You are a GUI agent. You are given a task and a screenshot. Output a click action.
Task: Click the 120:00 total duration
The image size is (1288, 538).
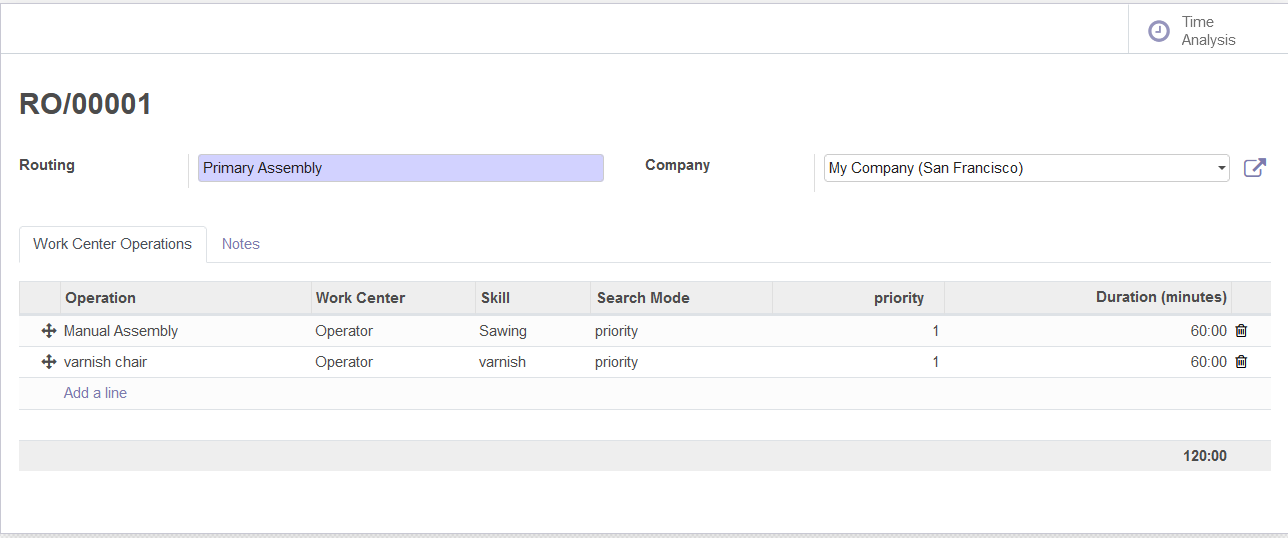coord(1205,456)
